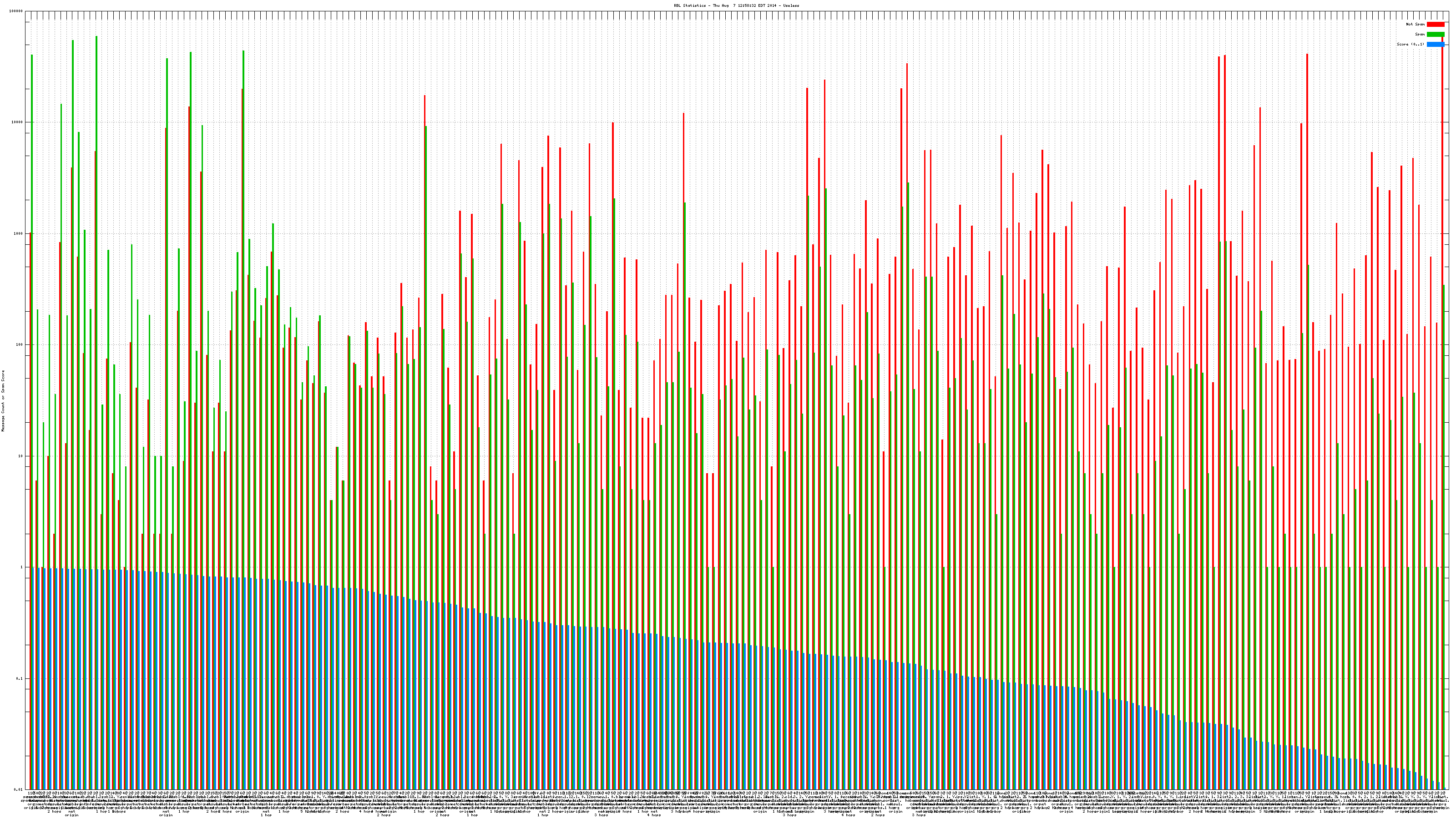Click the 10000 y-axis tick label
1456x819 pixels.
click(x=17, y=122)
